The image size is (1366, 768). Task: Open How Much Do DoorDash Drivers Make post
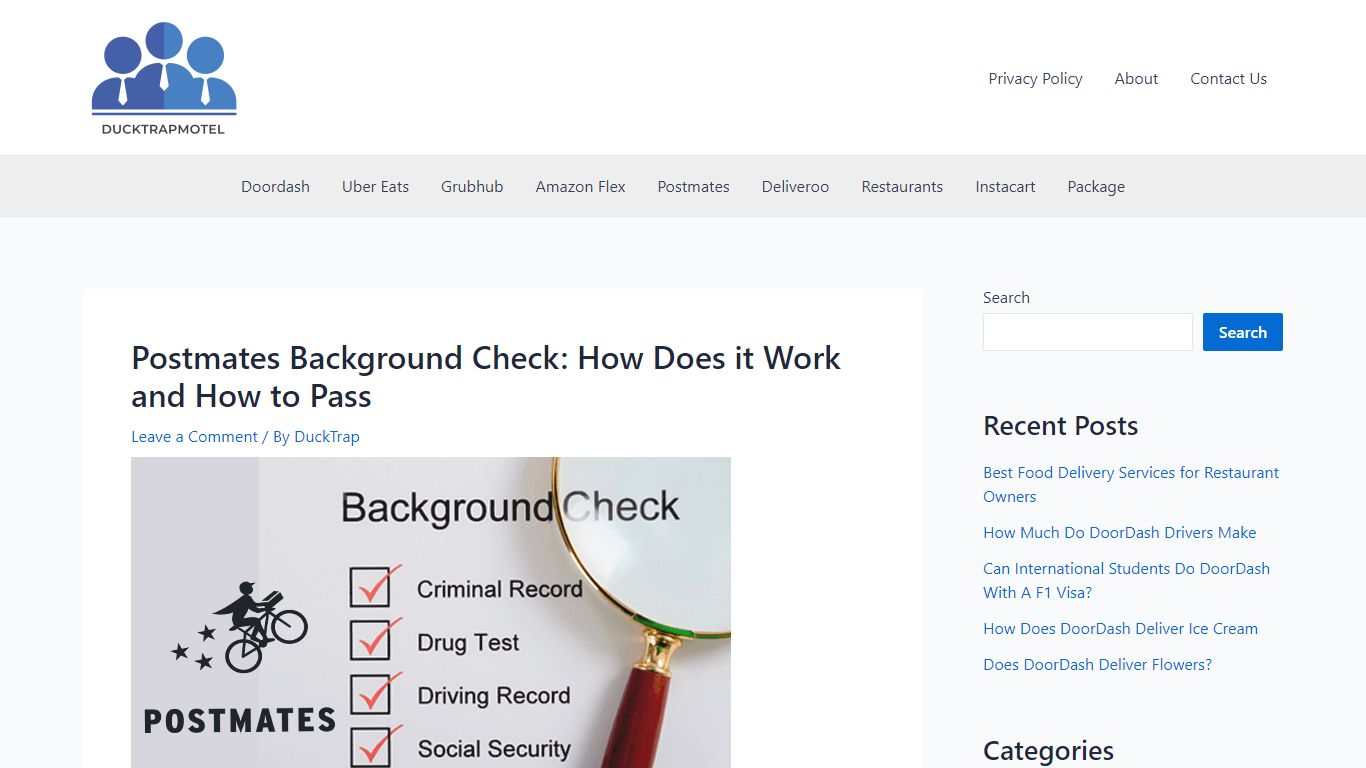click(x=1119, y=533)
